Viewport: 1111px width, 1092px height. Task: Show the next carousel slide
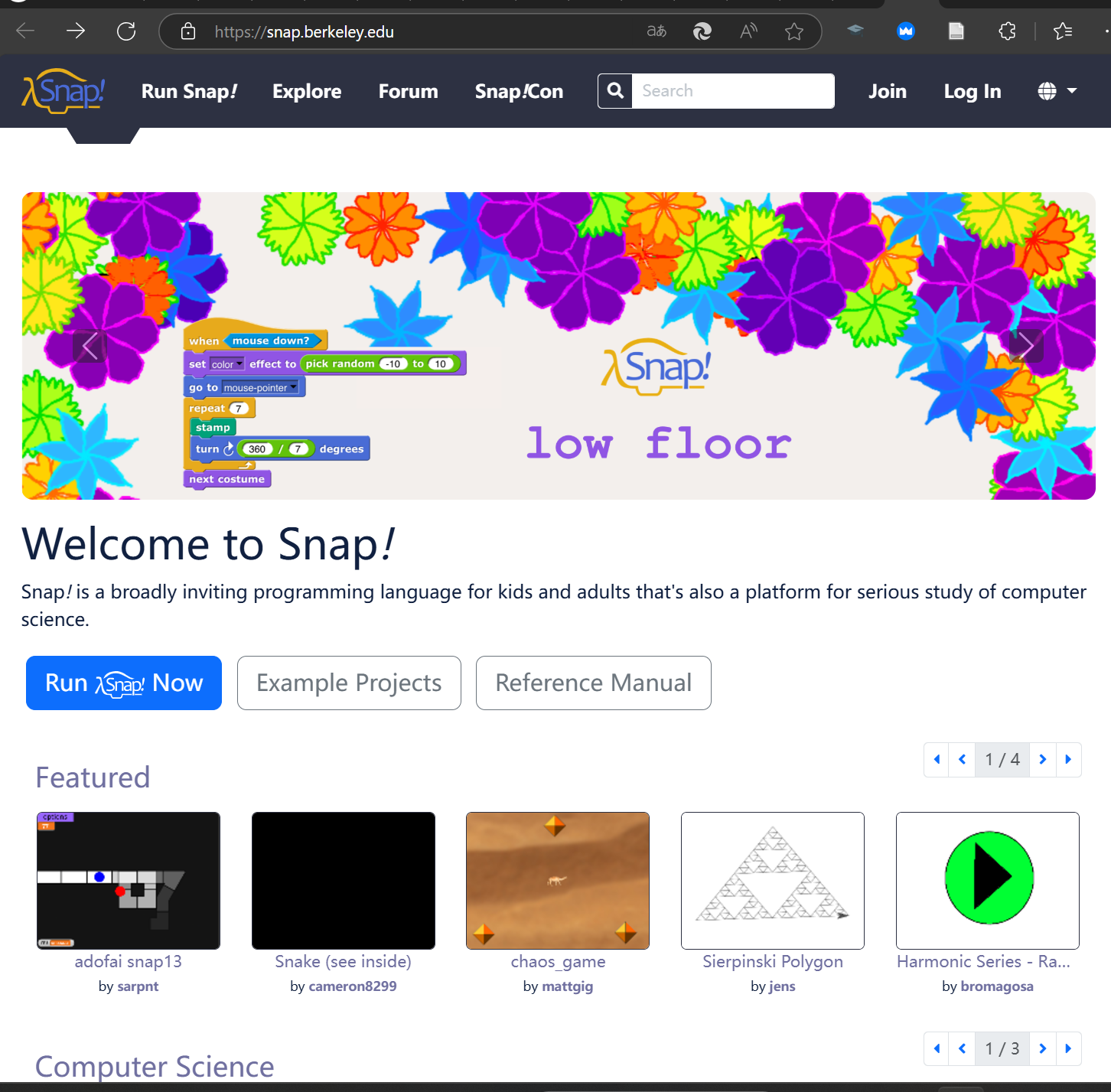[1027, 346]
